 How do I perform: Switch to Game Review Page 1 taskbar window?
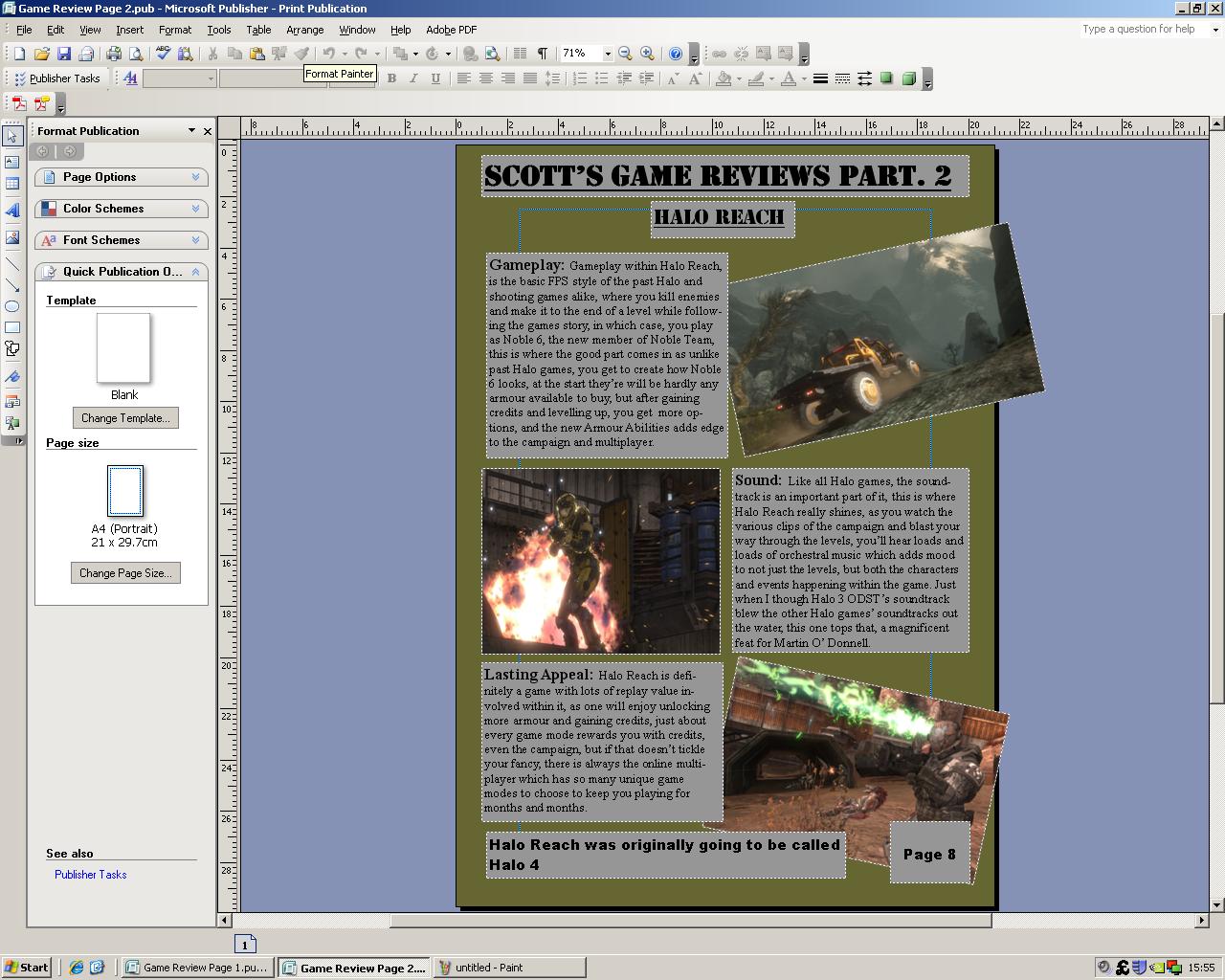[x=197, y=968]
